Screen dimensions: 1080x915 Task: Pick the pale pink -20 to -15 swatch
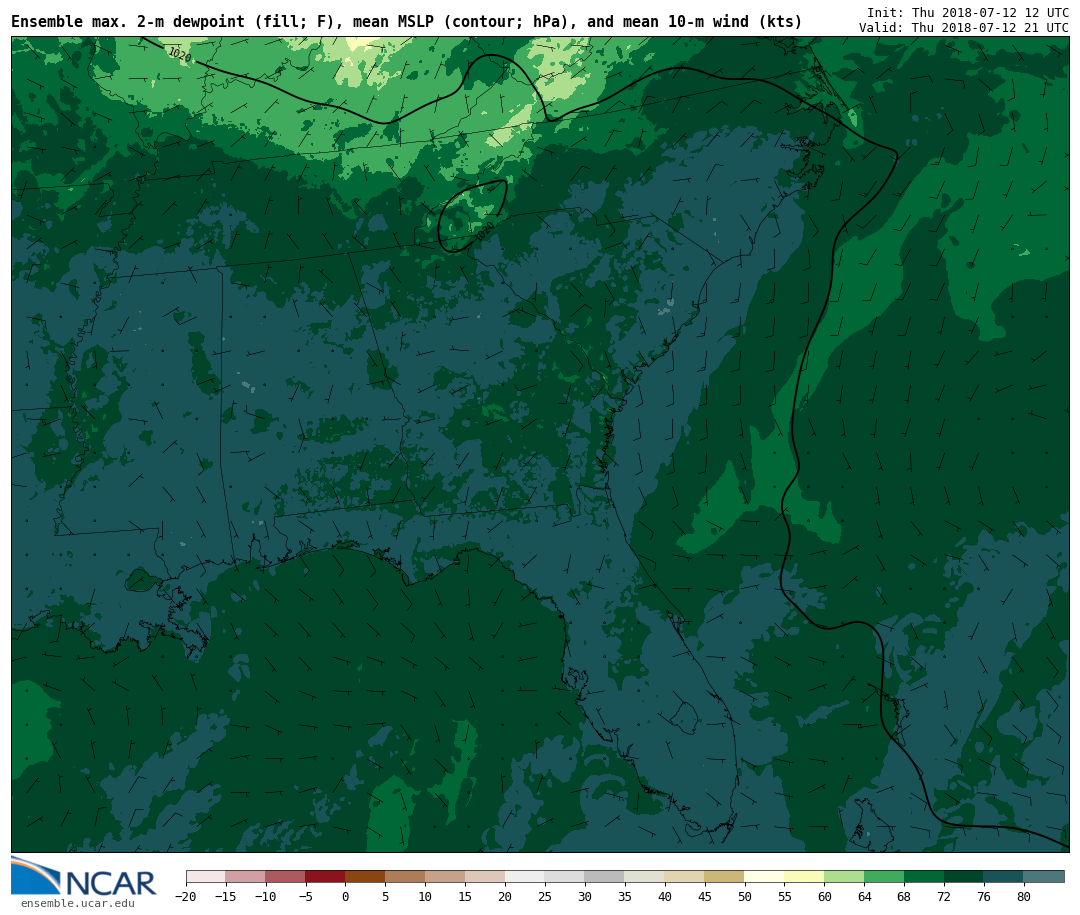coord(205,876)
